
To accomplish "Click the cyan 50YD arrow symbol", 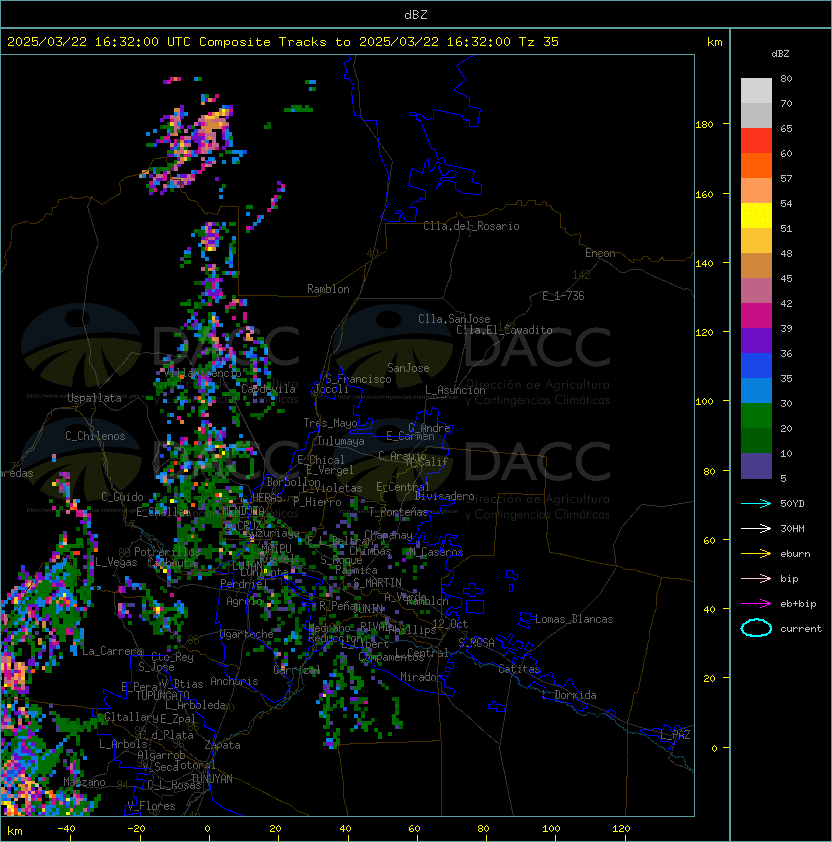I will click(756, 504).
